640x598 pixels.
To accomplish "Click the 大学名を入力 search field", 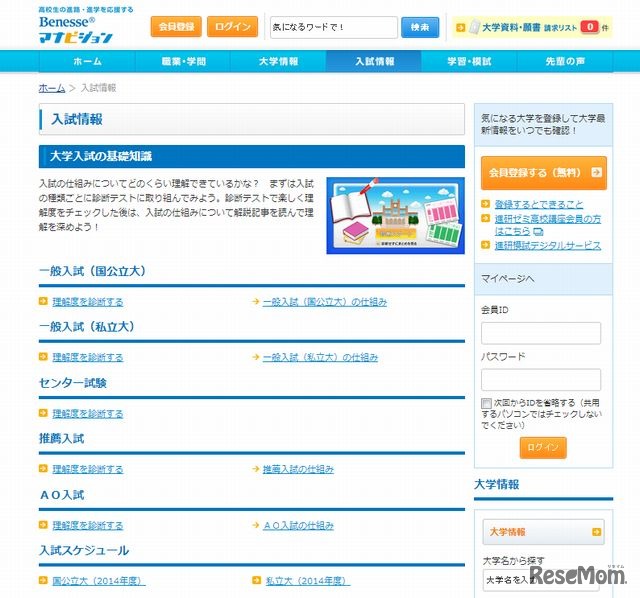I will click(x=541, y=580).
